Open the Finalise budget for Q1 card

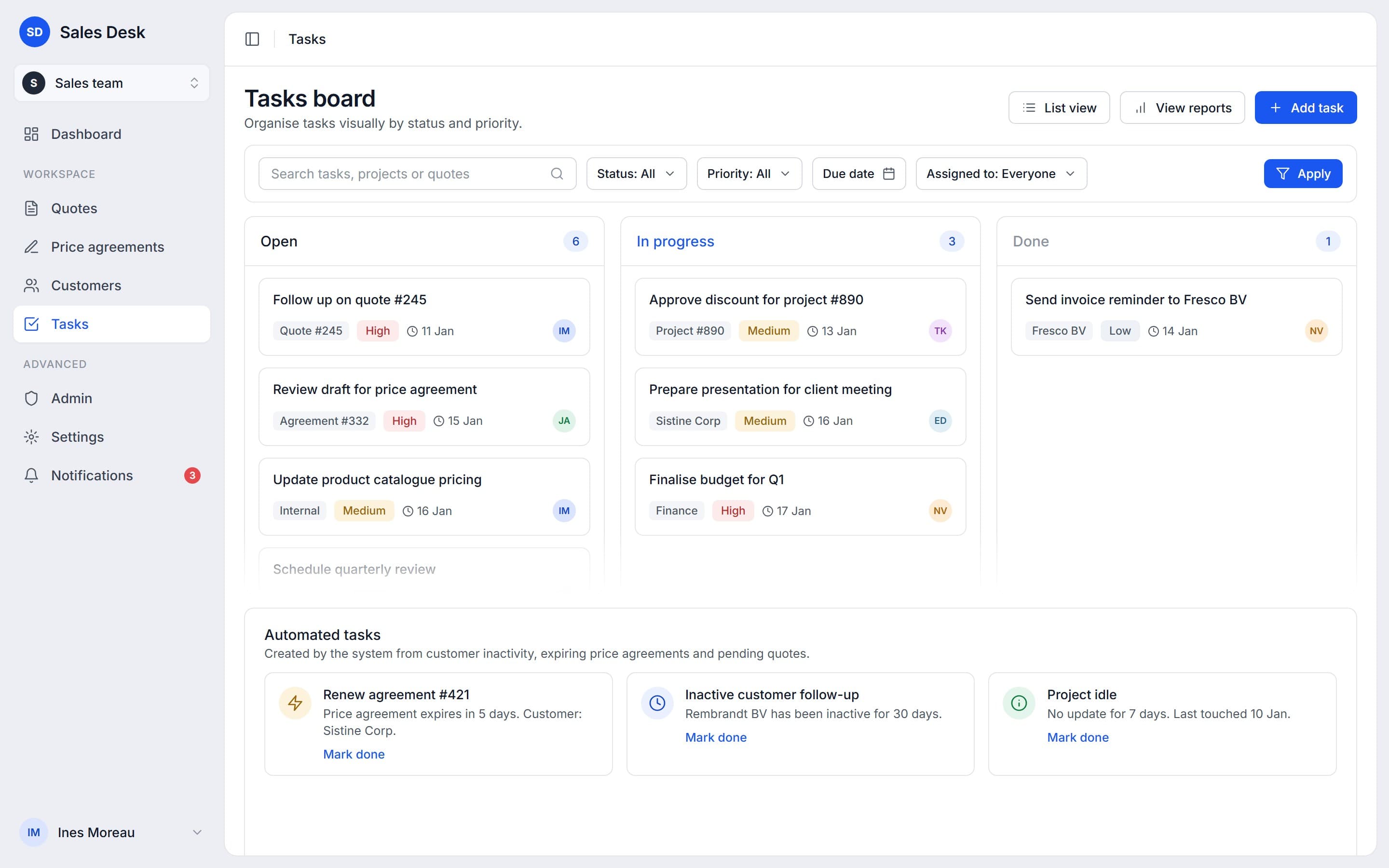[x=800, y=497]
